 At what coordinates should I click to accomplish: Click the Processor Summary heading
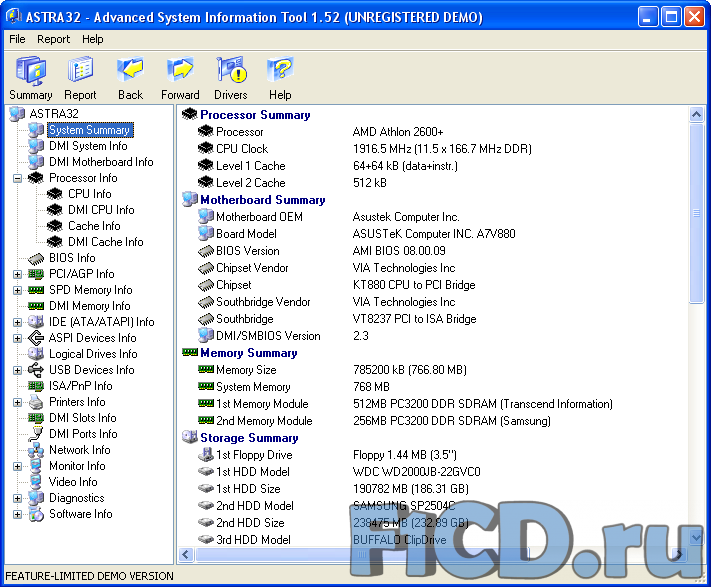point(255,115)
